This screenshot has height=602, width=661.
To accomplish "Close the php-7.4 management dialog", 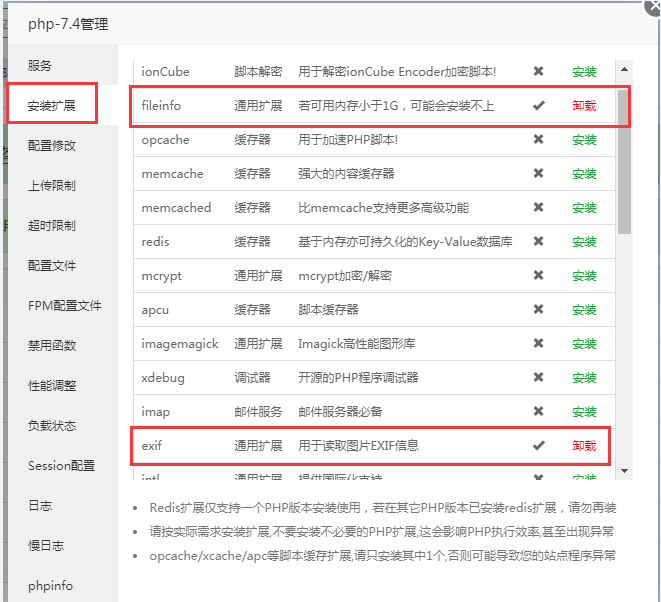I will pyautogui.click(x=654, y=6).
